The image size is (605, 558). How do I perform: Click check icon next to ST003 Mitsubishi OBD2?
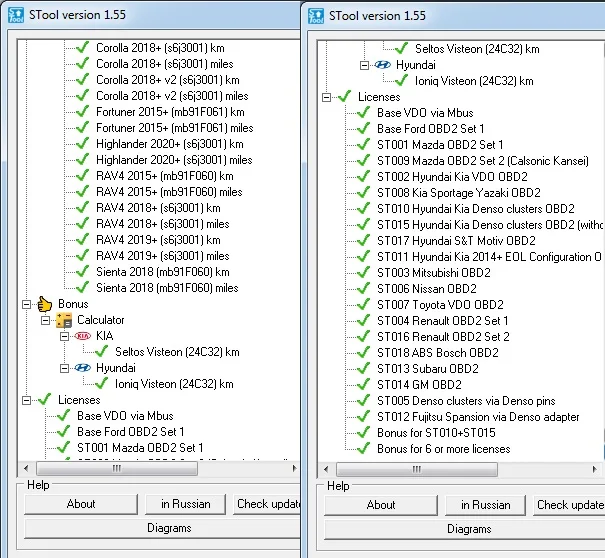363,272
